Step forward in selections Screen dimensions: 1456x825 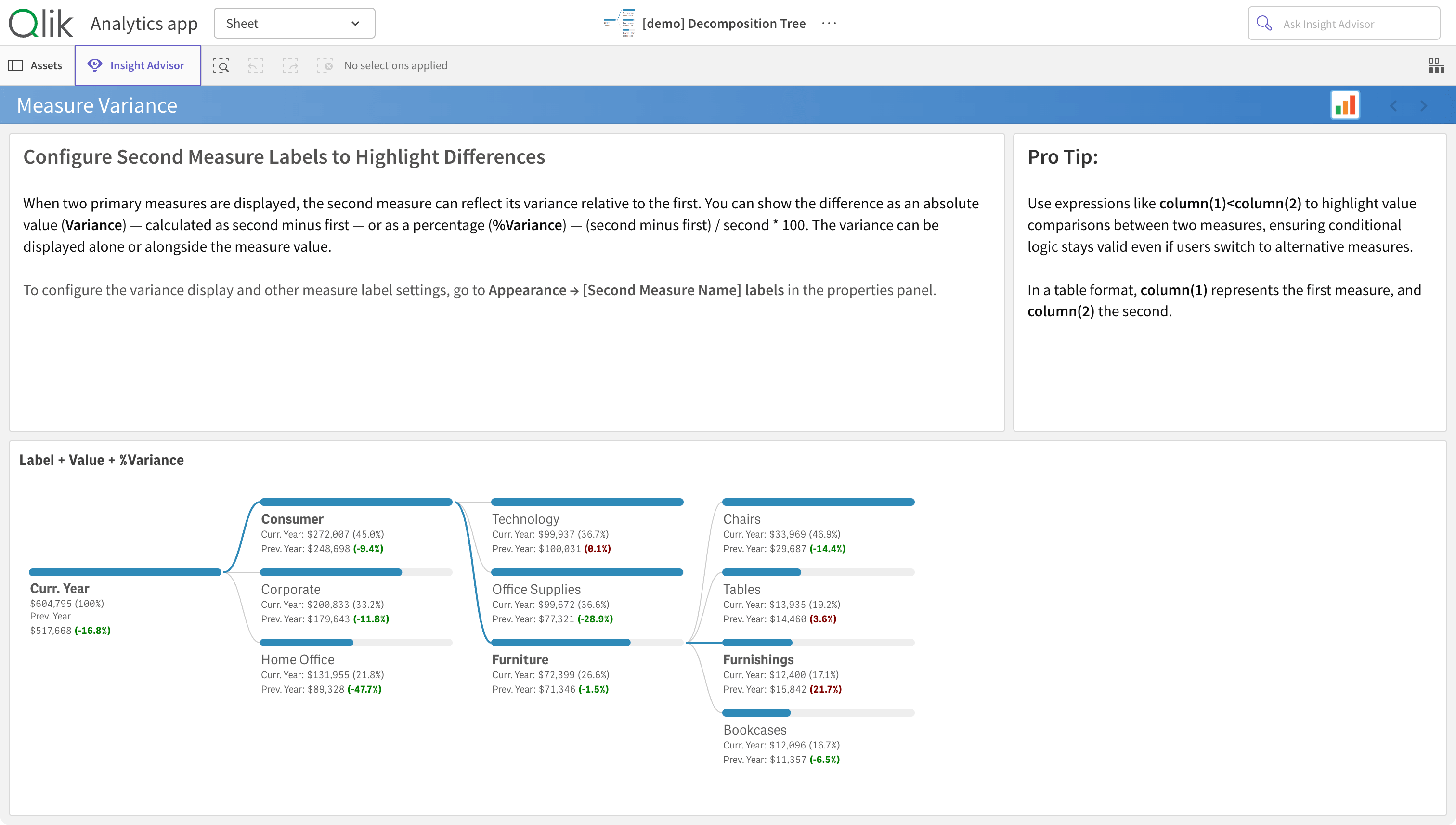coord(290,66)
